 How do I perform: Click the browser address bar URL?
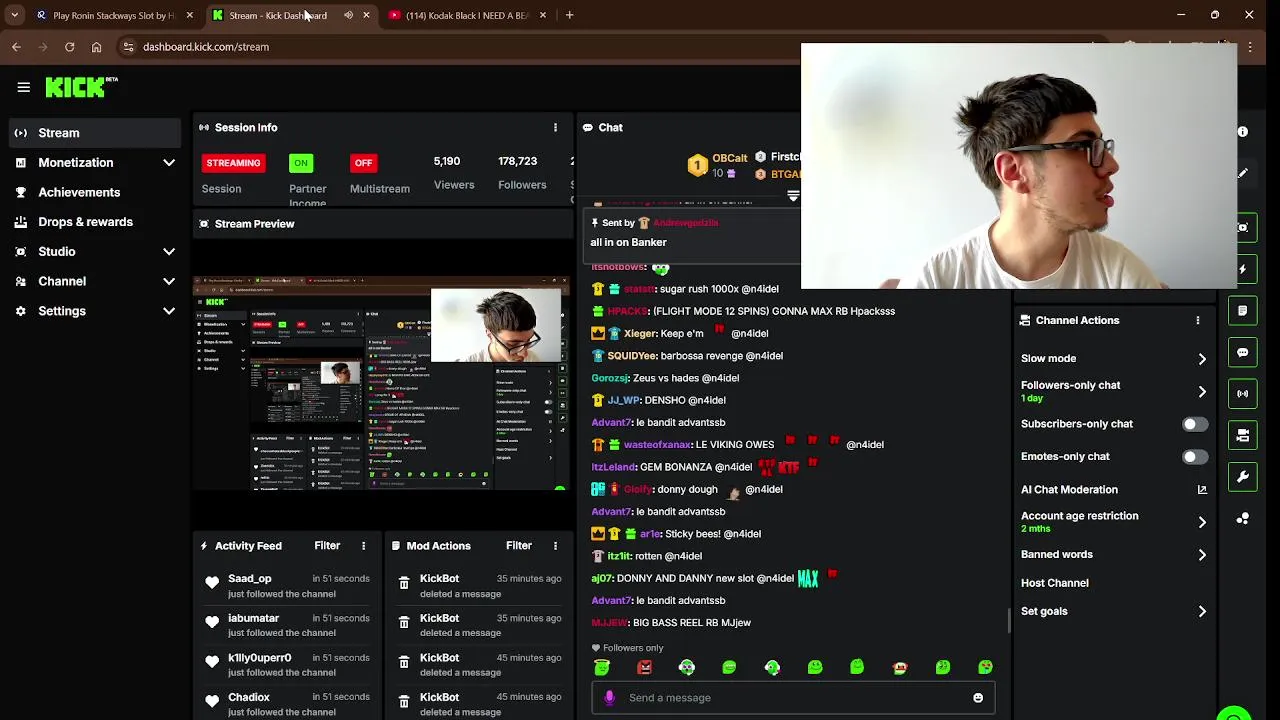(x=206, y=47)
